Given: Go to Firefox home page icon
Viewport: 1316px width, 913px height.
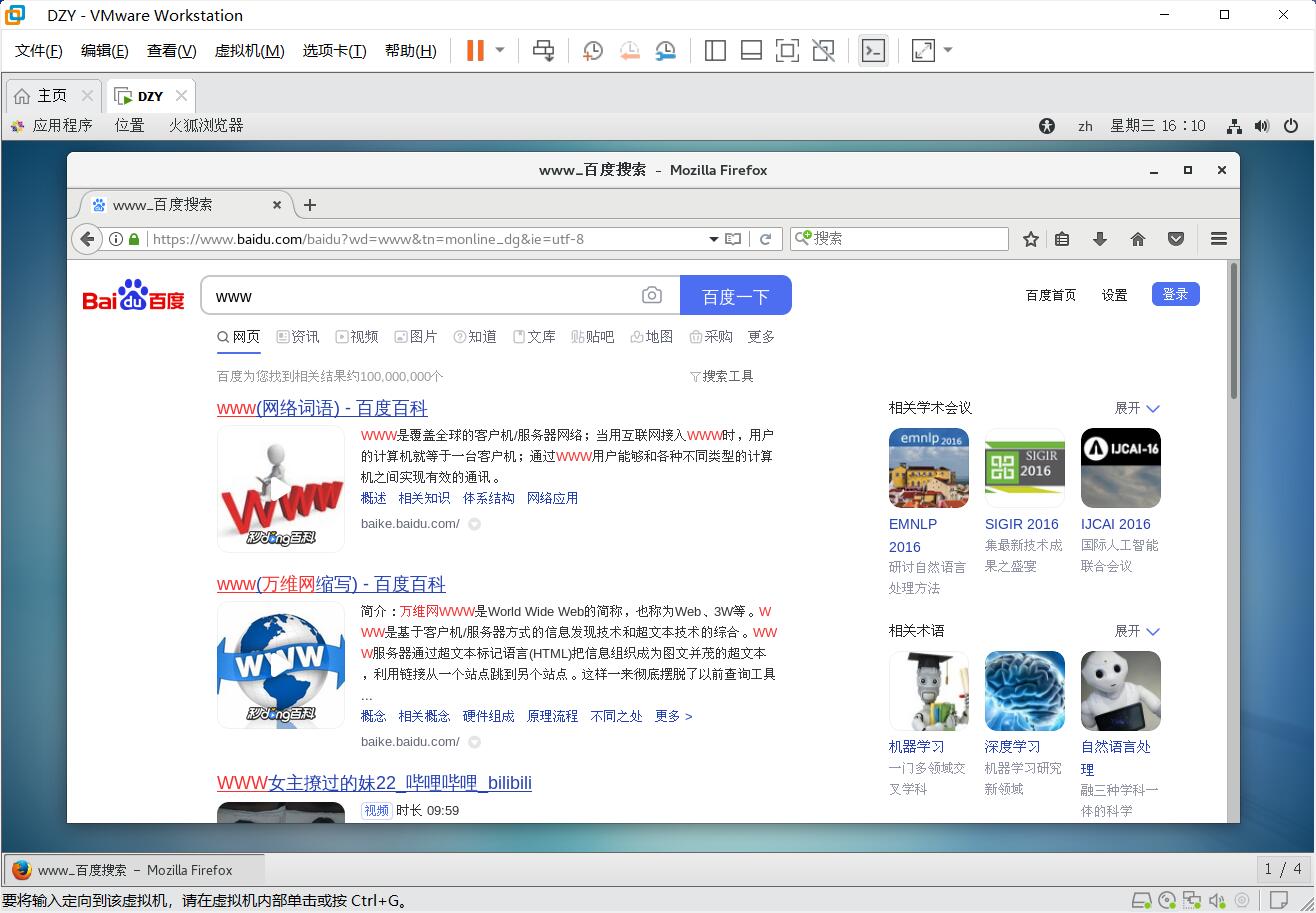Looking at the screenshot, I should pyautogui.click(x=1137, y=239).
